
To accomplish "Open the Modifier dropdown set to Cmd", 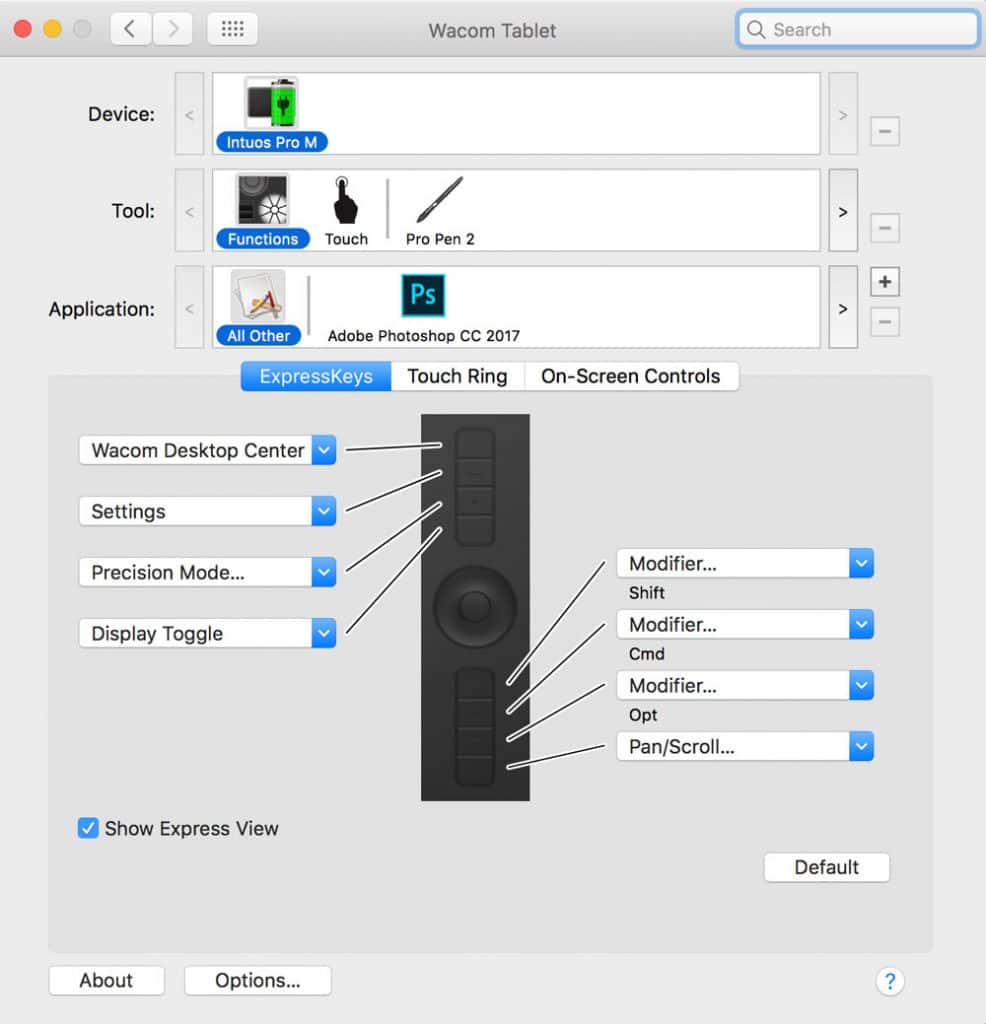I will [x=745, y=625].
